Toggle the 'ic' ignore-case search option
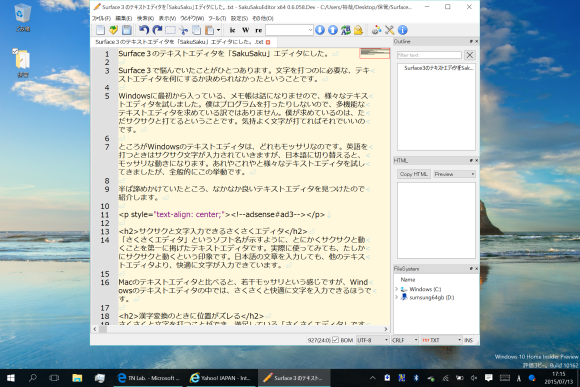Image resolution: width=580 pixels, height=387 pixels. click(232, 30)
